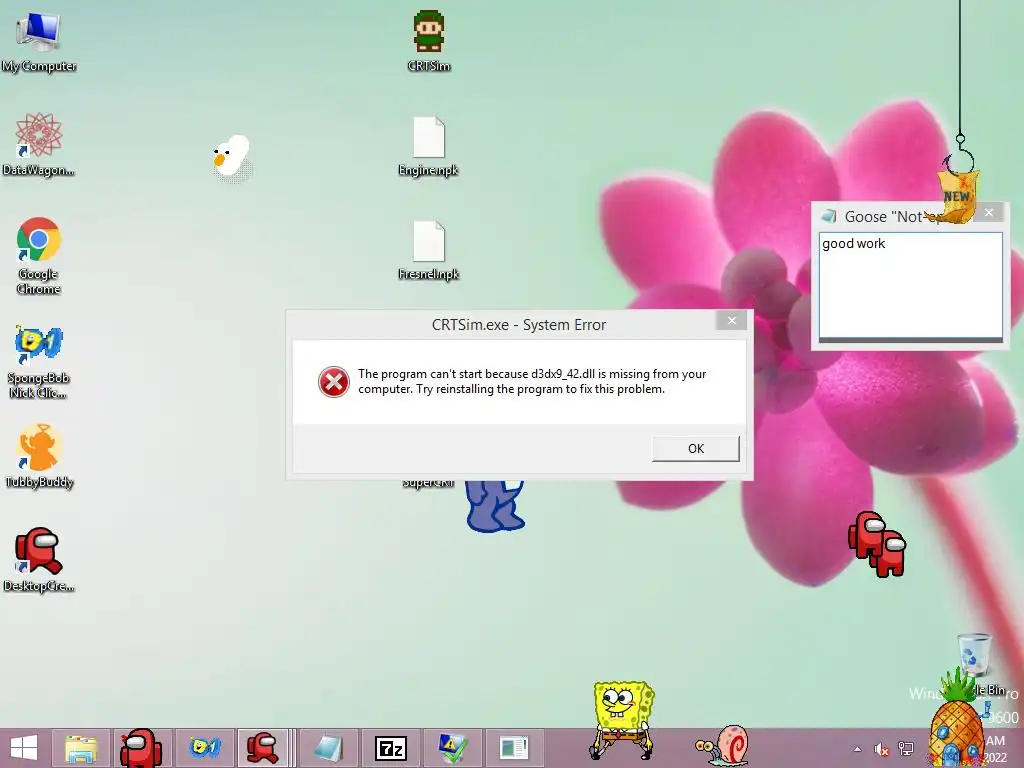Click the white goose on the desktop
1024x768 pixels.
232,157
